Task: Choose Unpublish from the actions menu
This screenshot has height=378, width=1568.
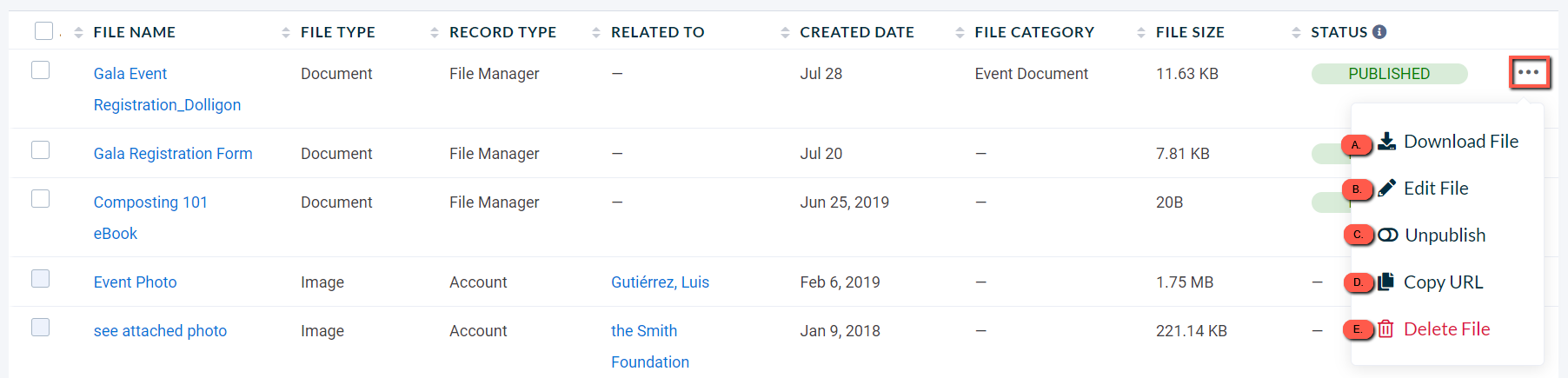Action: click(1445, 235)
